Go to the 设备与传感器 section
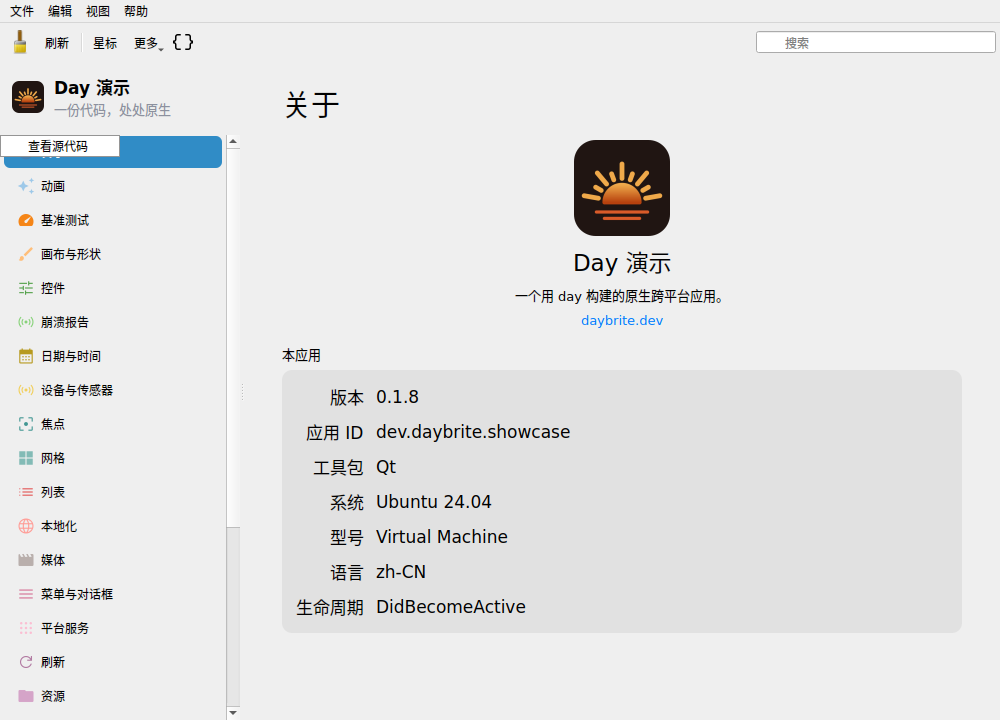The image size is (1000, 720). (113, 390)
